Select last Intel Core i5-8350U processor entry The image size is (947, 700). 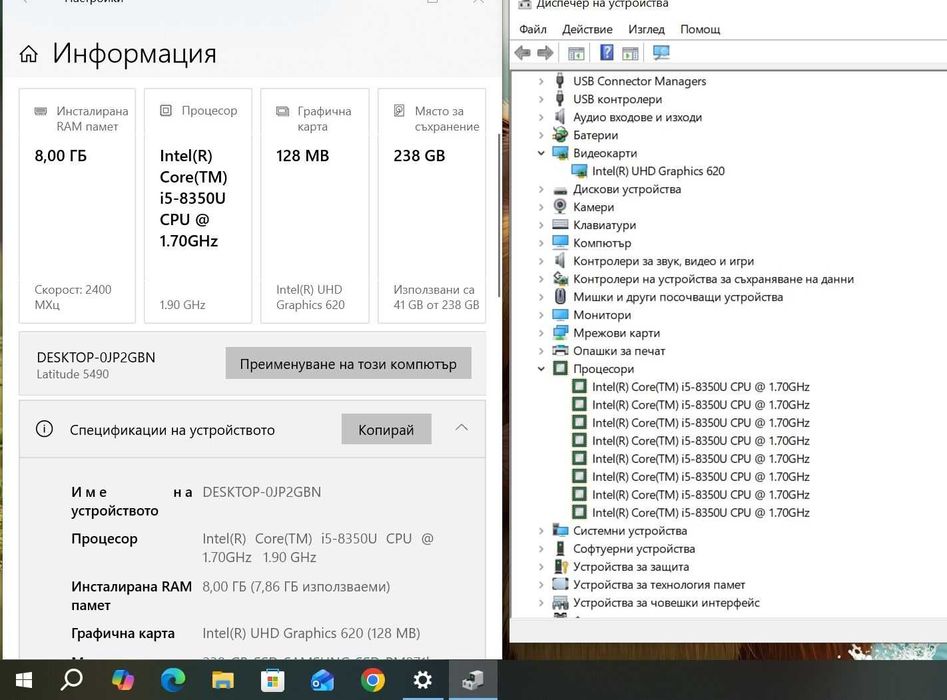click(x=701, y=512)
